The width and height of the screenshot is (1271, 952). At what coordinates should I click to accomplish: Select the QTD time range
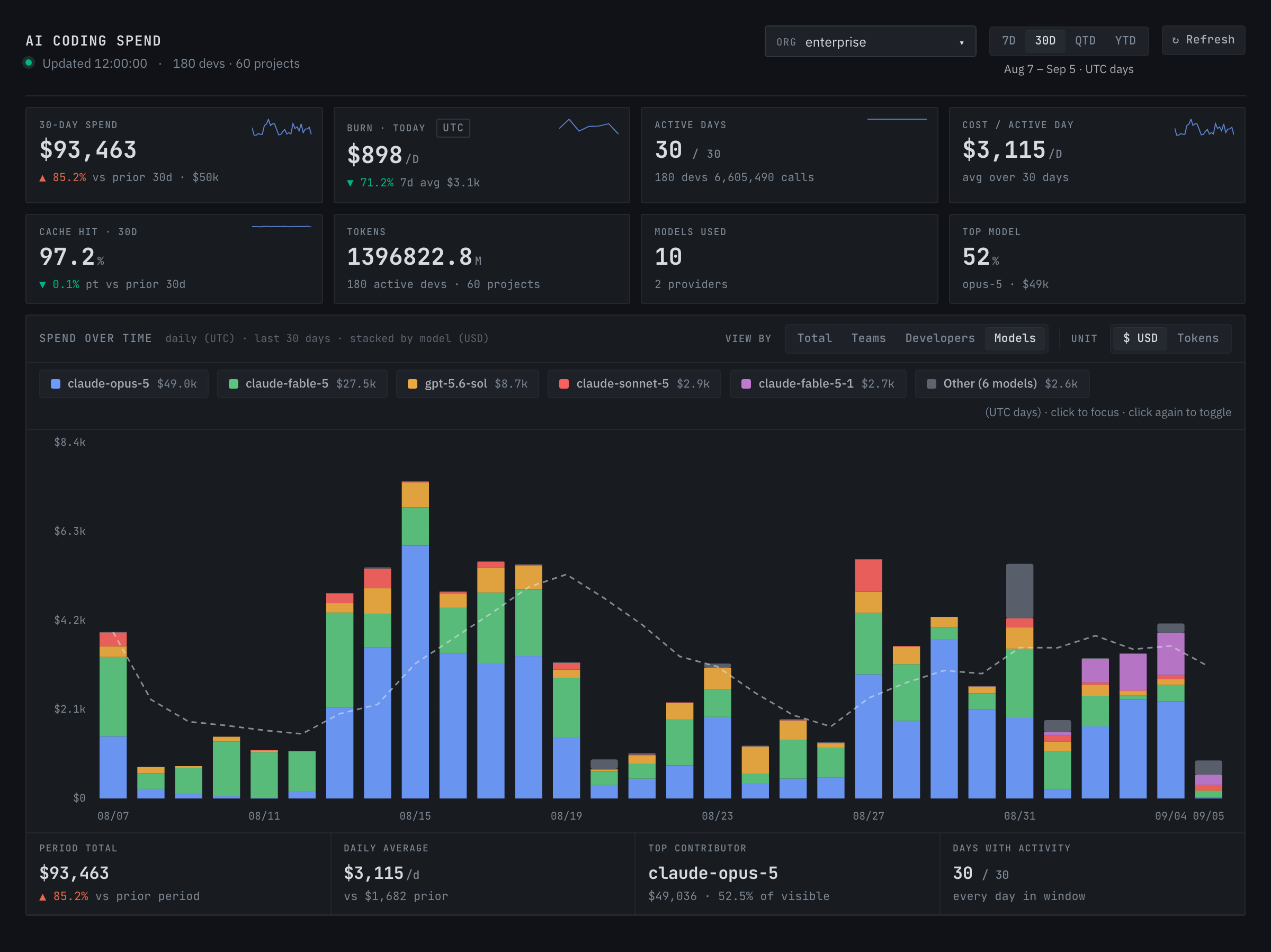point(1085,41)
